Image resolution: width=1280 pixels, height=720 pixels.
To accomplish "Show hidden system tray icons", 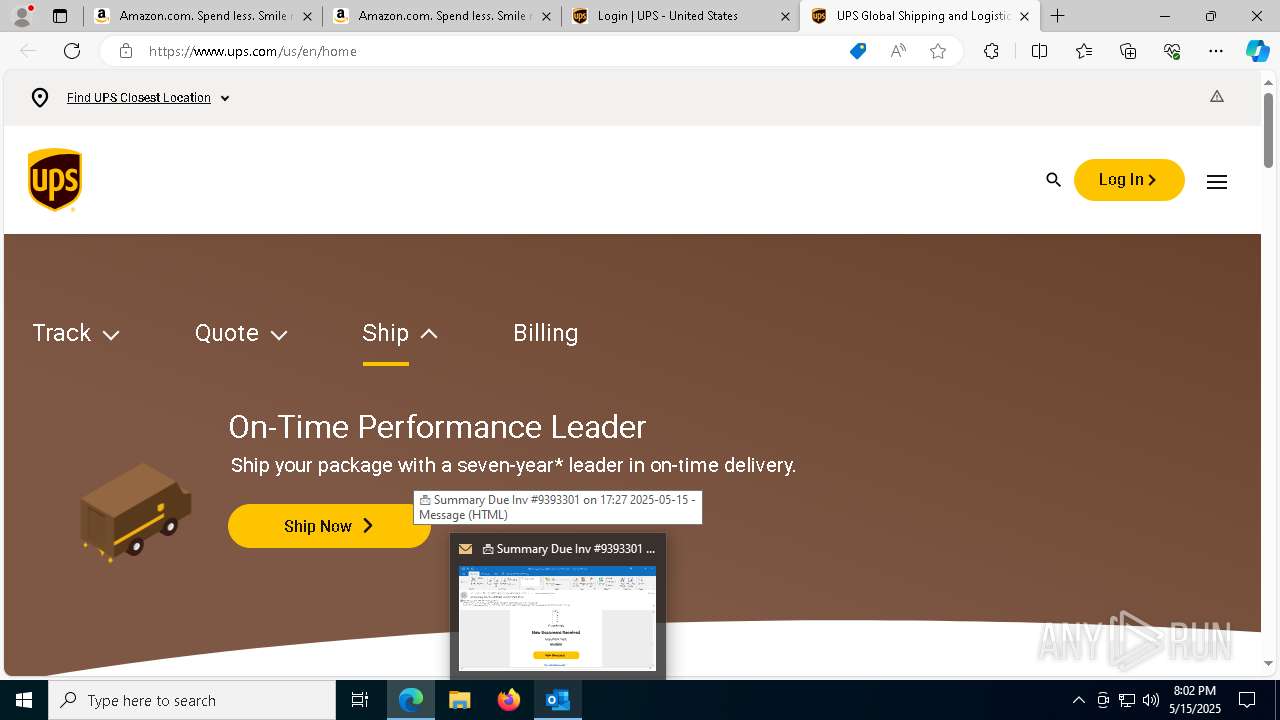I will pyautogui.click(x=1078, y=700).
